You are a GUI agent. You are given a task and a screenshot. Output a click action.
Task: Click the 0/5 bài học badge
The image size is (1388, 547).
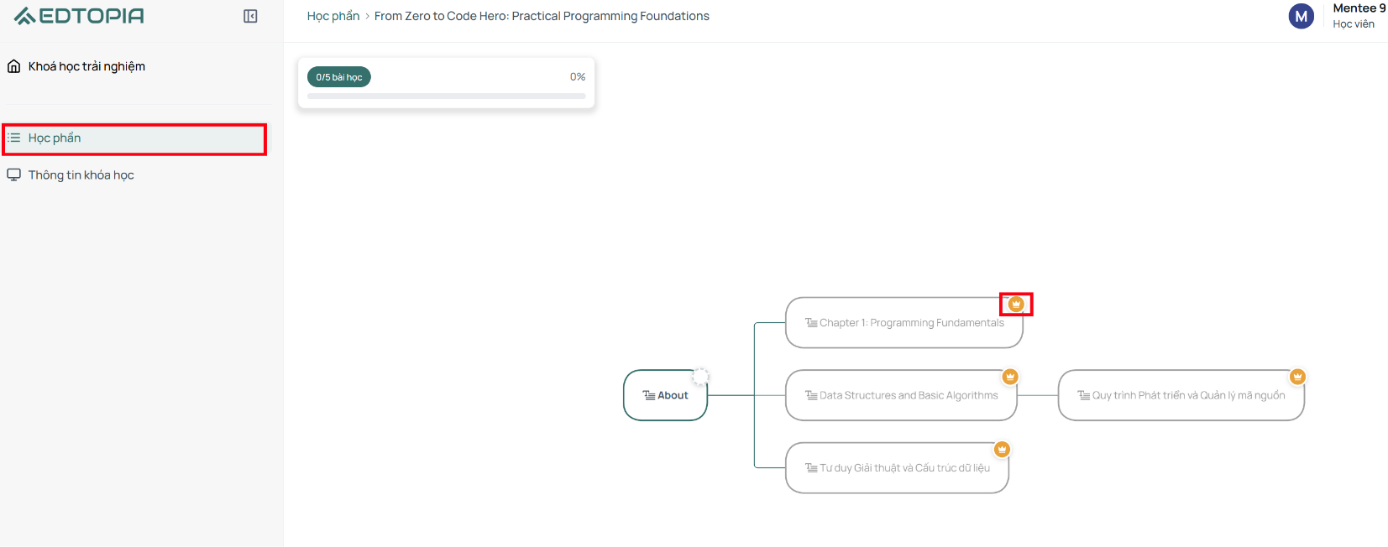coord(339,77)
